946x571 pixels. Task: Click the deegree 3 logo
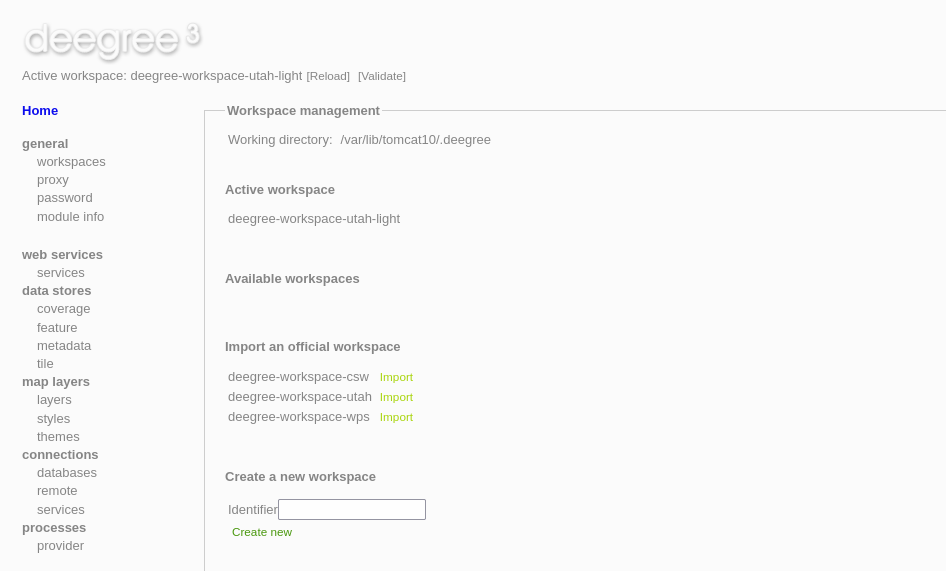[x=112, y=40]
